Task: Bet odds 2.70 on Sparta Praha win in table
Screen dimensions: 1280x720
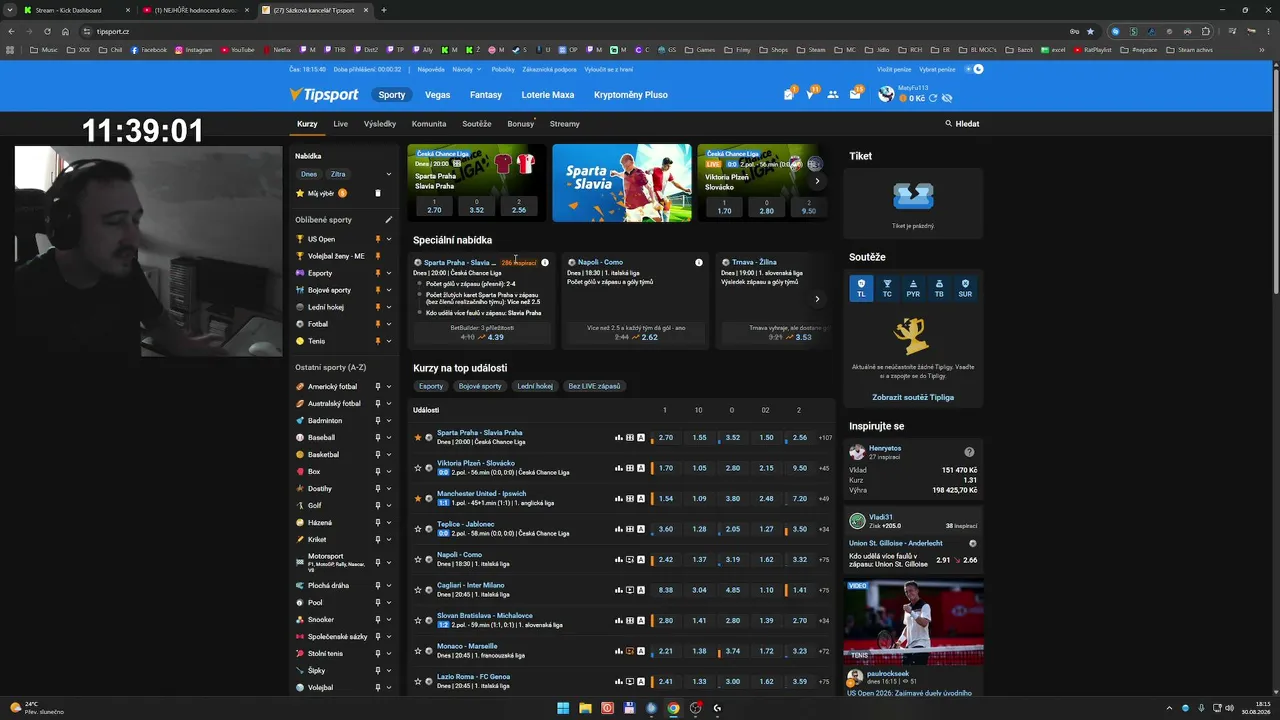Action: (665, 438)
